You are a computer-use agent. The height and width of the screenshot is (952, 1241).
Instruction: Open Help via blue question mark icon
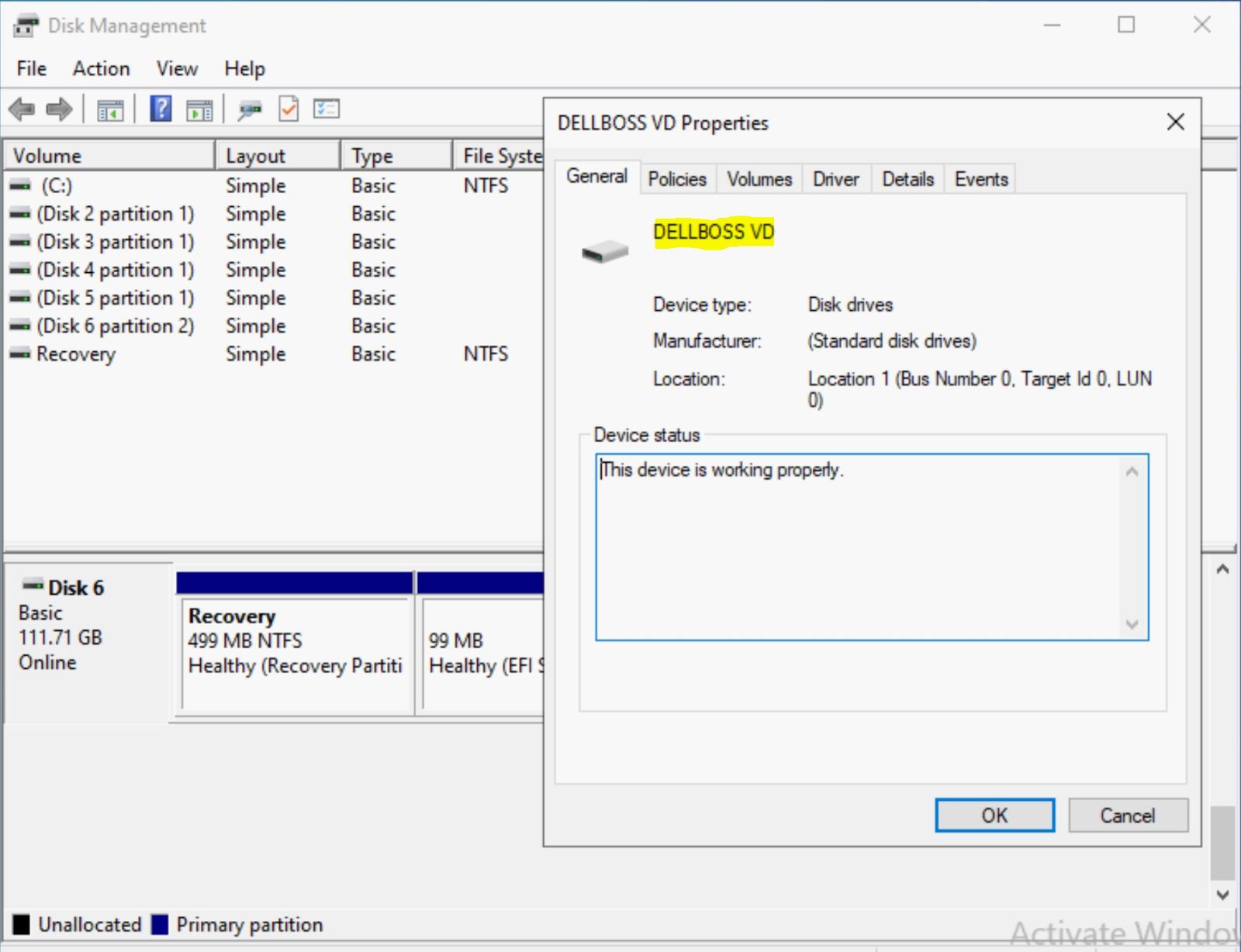(161, 109)
